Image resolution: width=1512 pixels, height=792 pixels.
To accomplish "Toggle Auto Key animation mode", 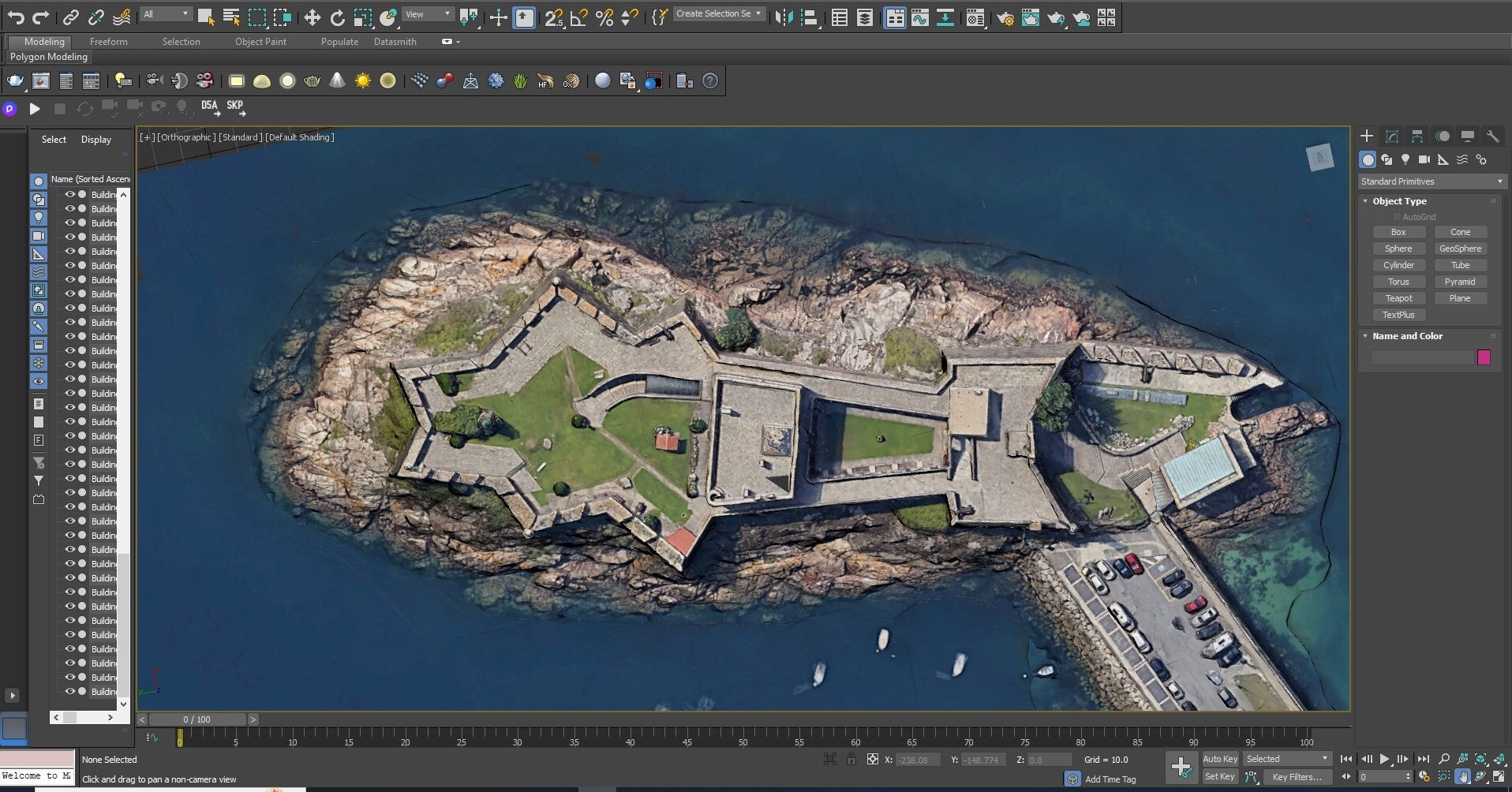I will [1219, 759].
